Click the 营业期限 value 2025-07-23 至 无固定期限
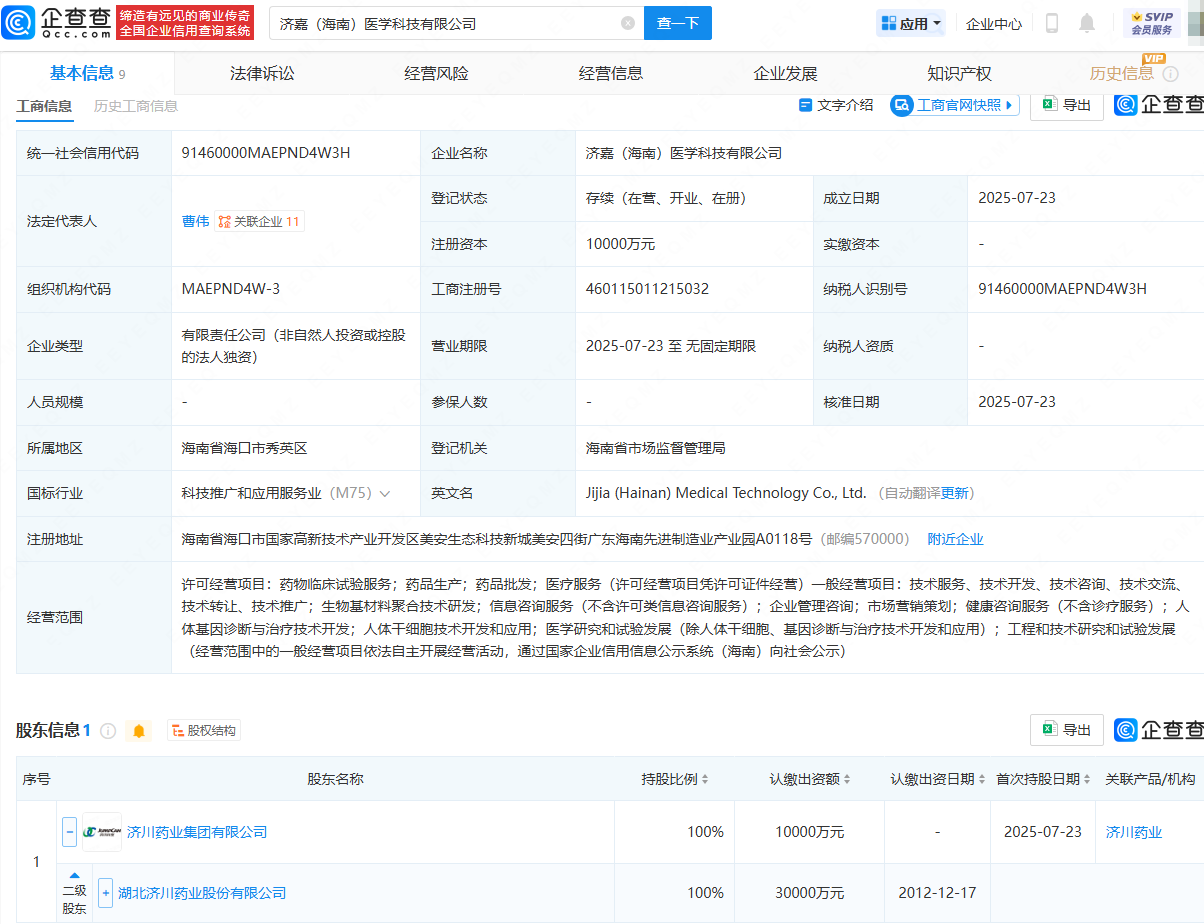The height and width of the screenshot is (924, 1204). tap(671, 346)
